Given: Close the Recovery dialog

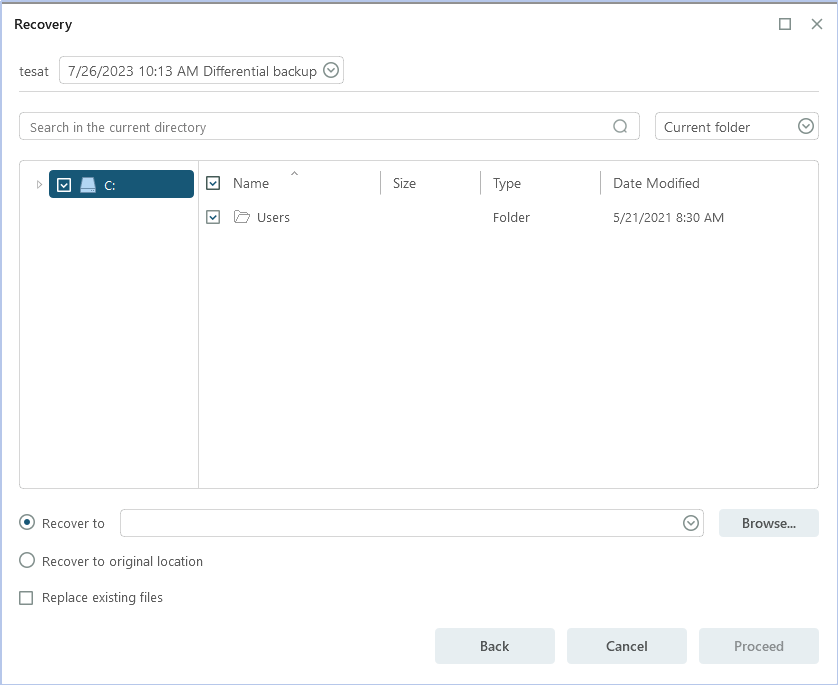Looking at the screenshot, I should pyautogui.click(x=817, y=24).
